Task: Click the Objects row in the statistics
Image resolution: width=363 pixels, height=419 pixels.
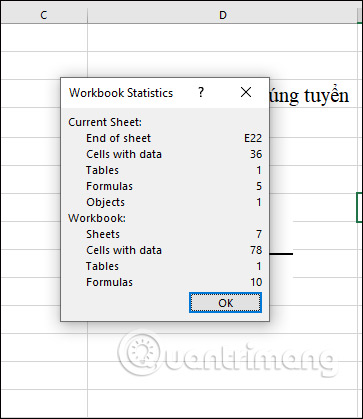Action: tap(165, 202)
